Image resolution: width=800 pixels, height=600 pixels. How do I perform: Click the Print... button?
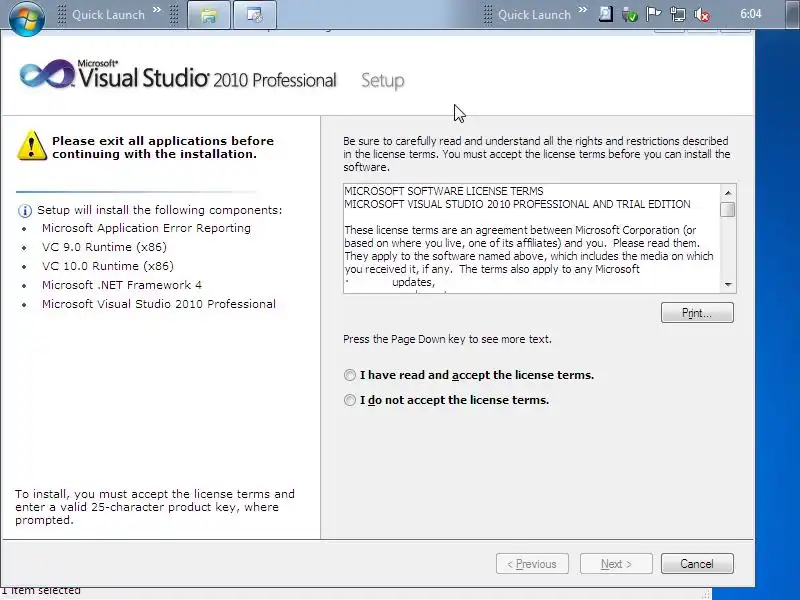[x=697, y=313]
